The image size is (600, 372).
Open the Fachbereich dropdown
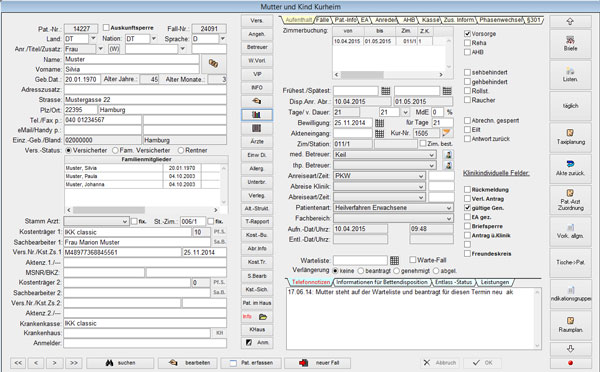pyautogui.click(x=448, y=219)
